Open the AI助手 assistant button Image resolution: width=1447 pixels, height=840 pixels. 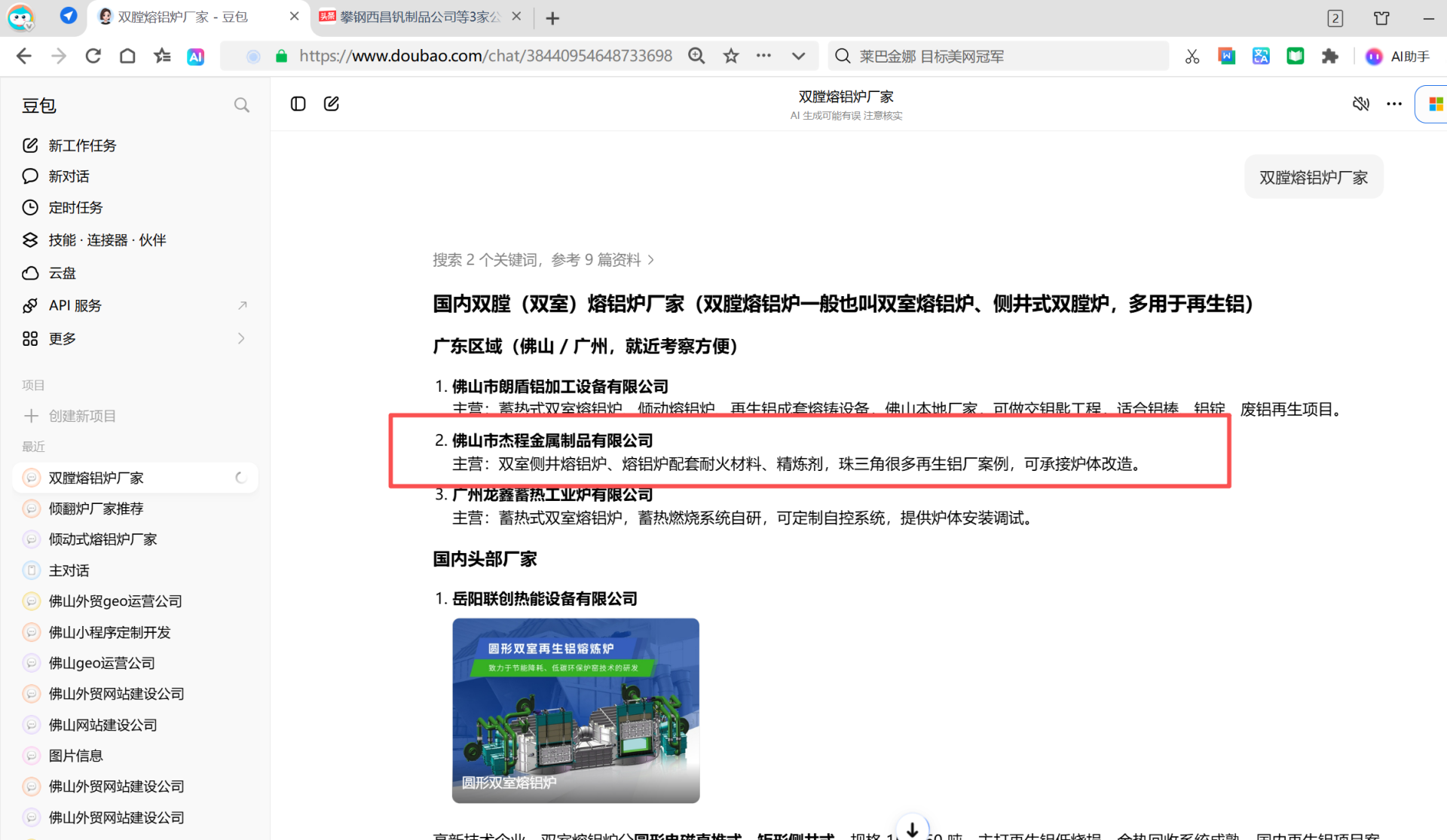[1397, 57]
